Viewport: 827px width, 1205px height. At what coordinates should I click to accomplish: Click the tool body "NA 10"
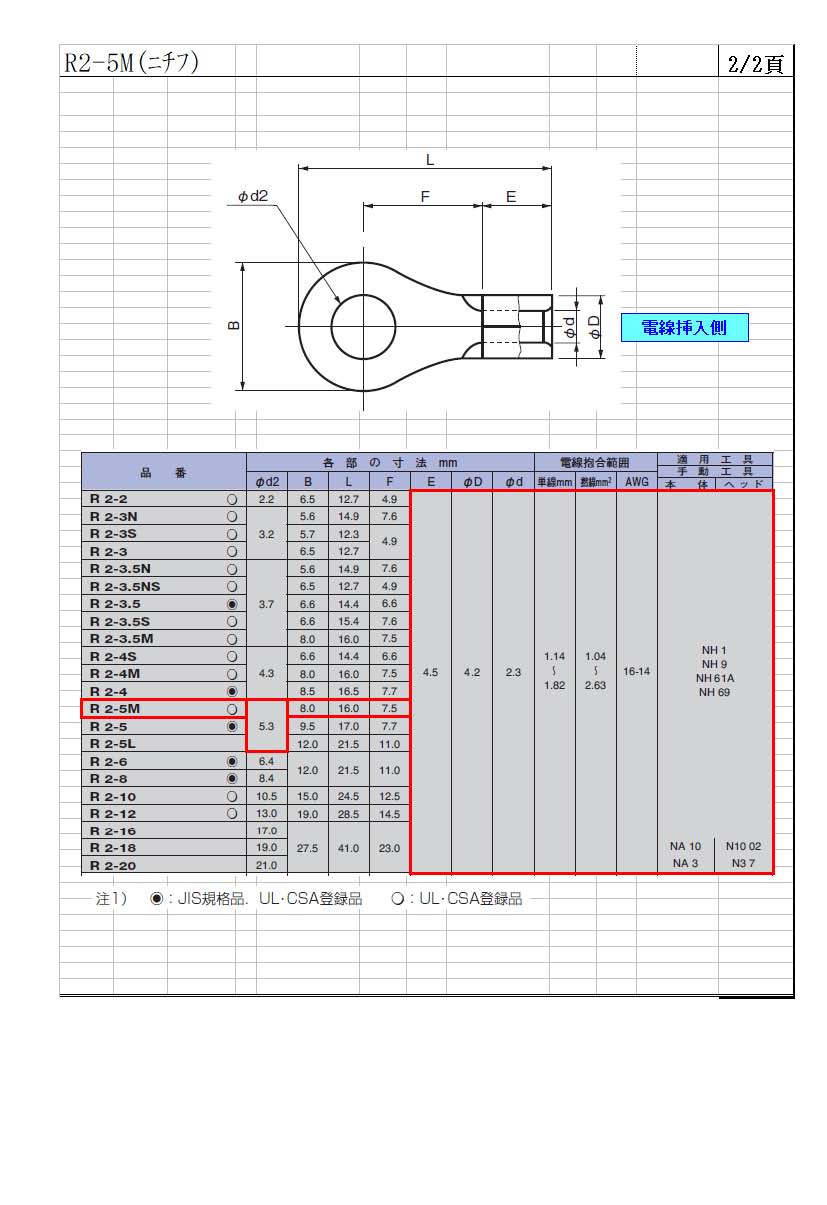[x=686, y=846]
